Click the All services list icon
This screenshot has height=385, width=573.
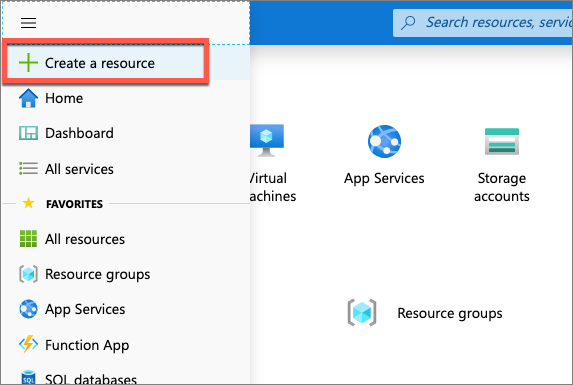(28, 168)
